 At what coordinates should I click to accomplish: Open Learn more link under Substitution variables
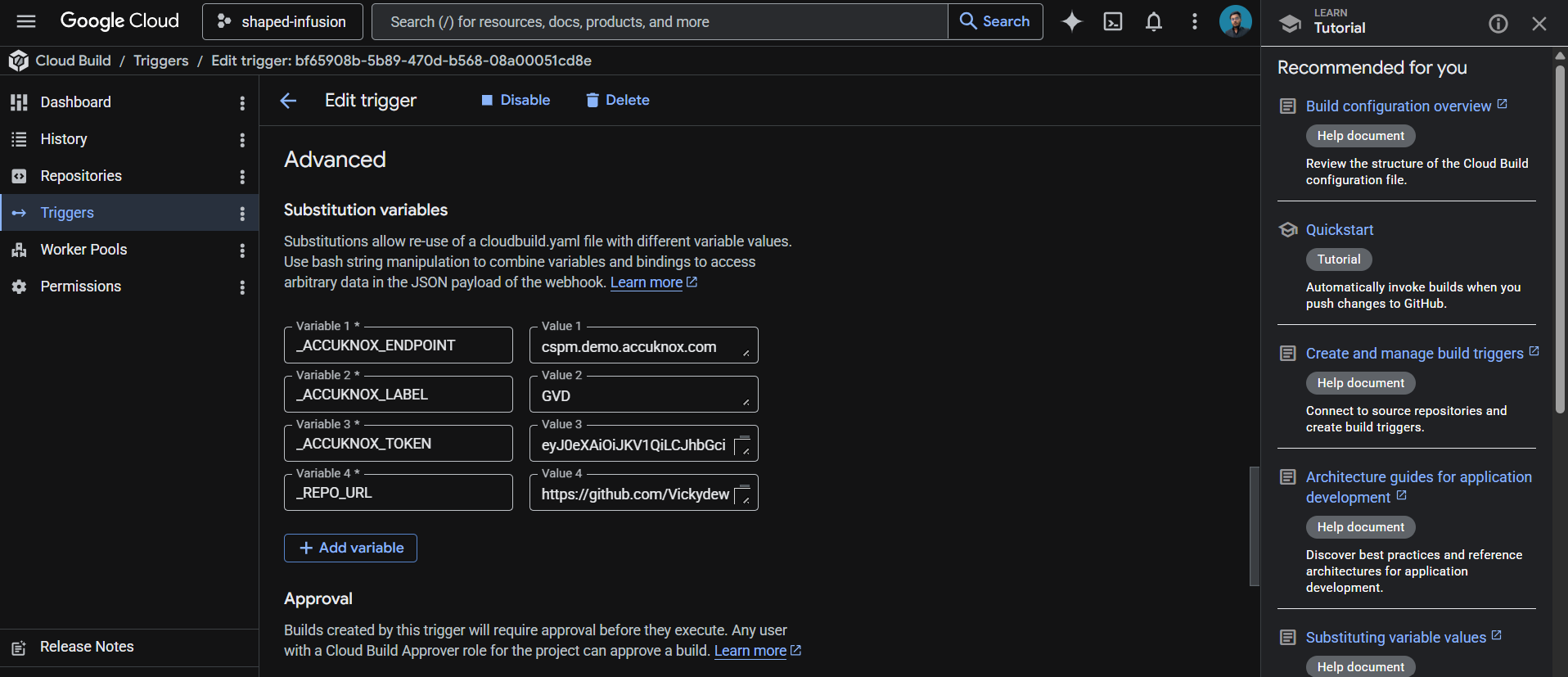pyautogui.click(x=653, y=282)
